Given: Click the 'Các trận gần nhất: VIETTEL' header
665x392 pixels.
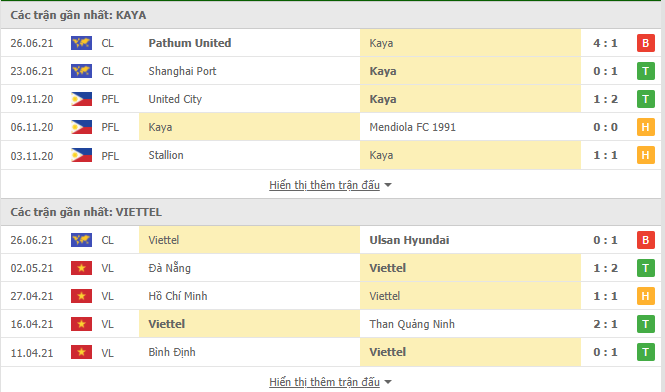Looking at the screenshot, I should pos(86,212).
